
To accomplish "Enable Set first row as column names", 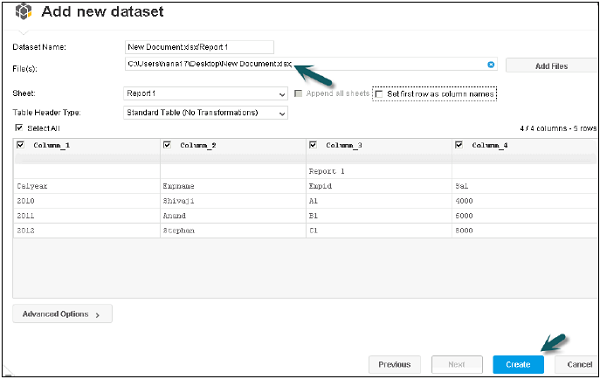I will point(379,94).
